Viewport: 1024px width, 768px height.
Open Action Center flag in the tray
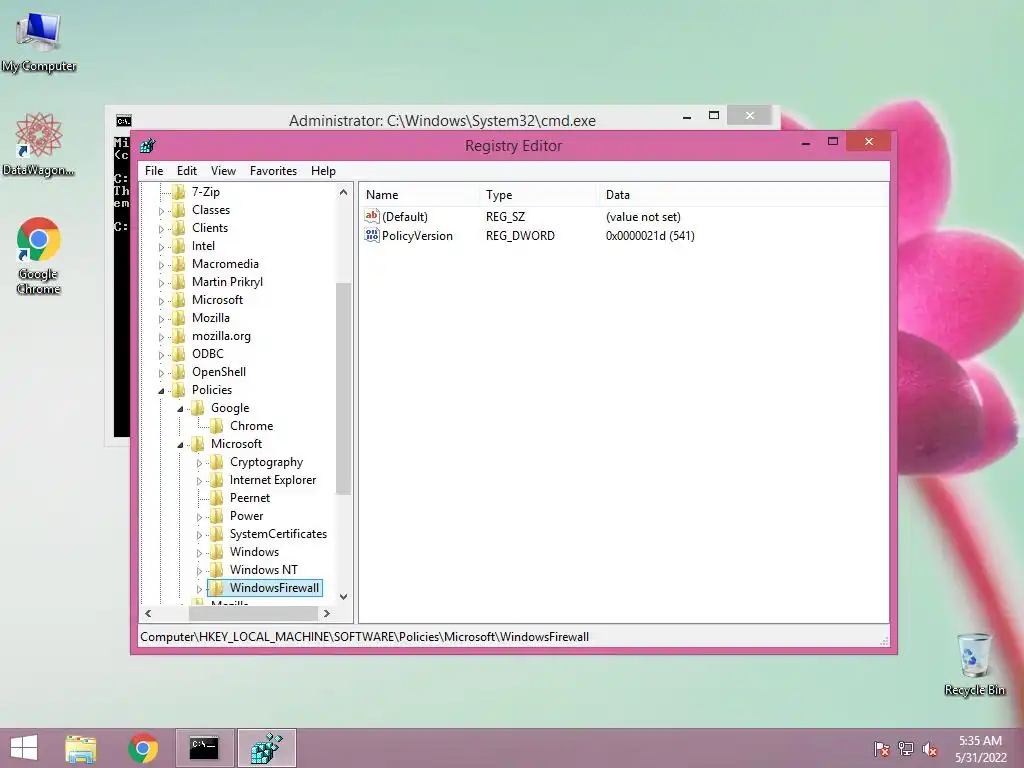[881, 749]
